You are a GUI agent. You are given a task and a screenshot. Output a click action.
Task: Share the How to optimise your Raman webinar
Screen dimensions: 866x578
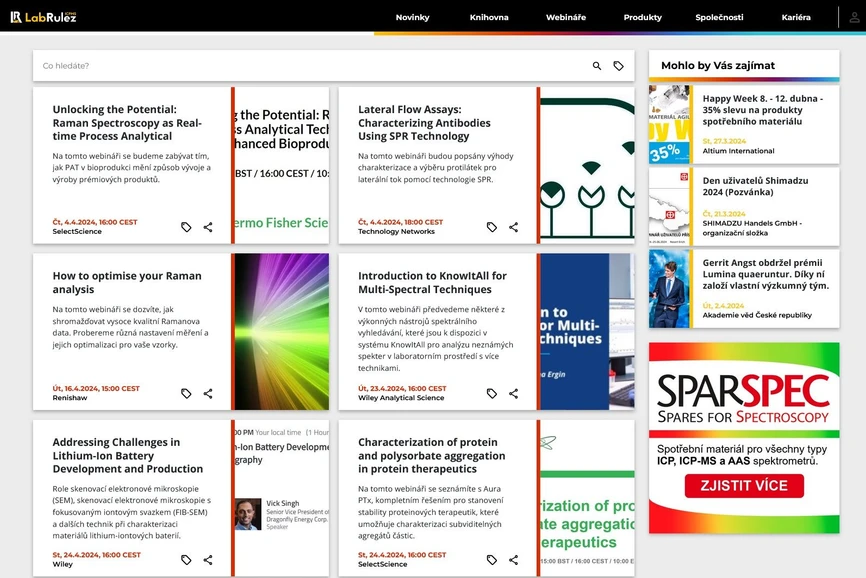[208, 394]
